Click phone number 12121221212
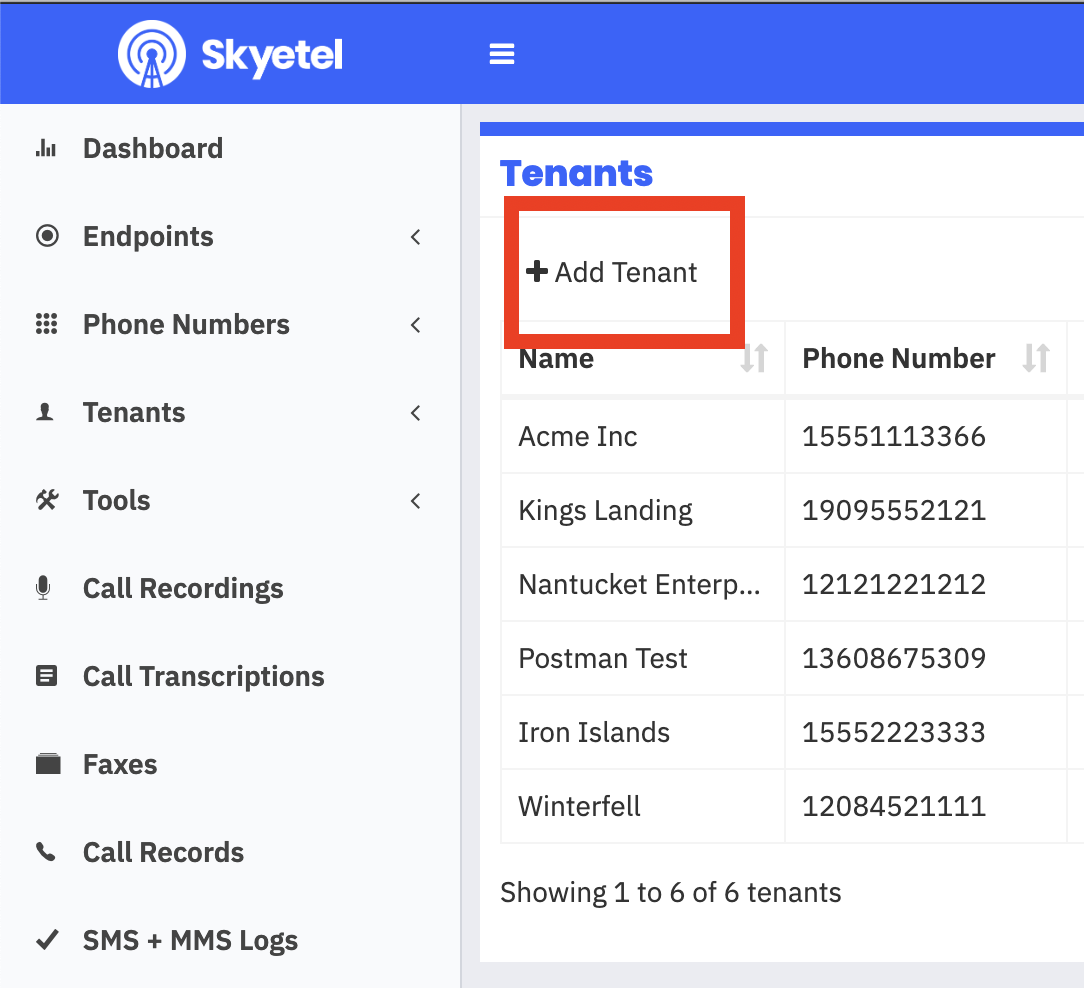This screenshot has height=988, width=1084. click(894, 584)
